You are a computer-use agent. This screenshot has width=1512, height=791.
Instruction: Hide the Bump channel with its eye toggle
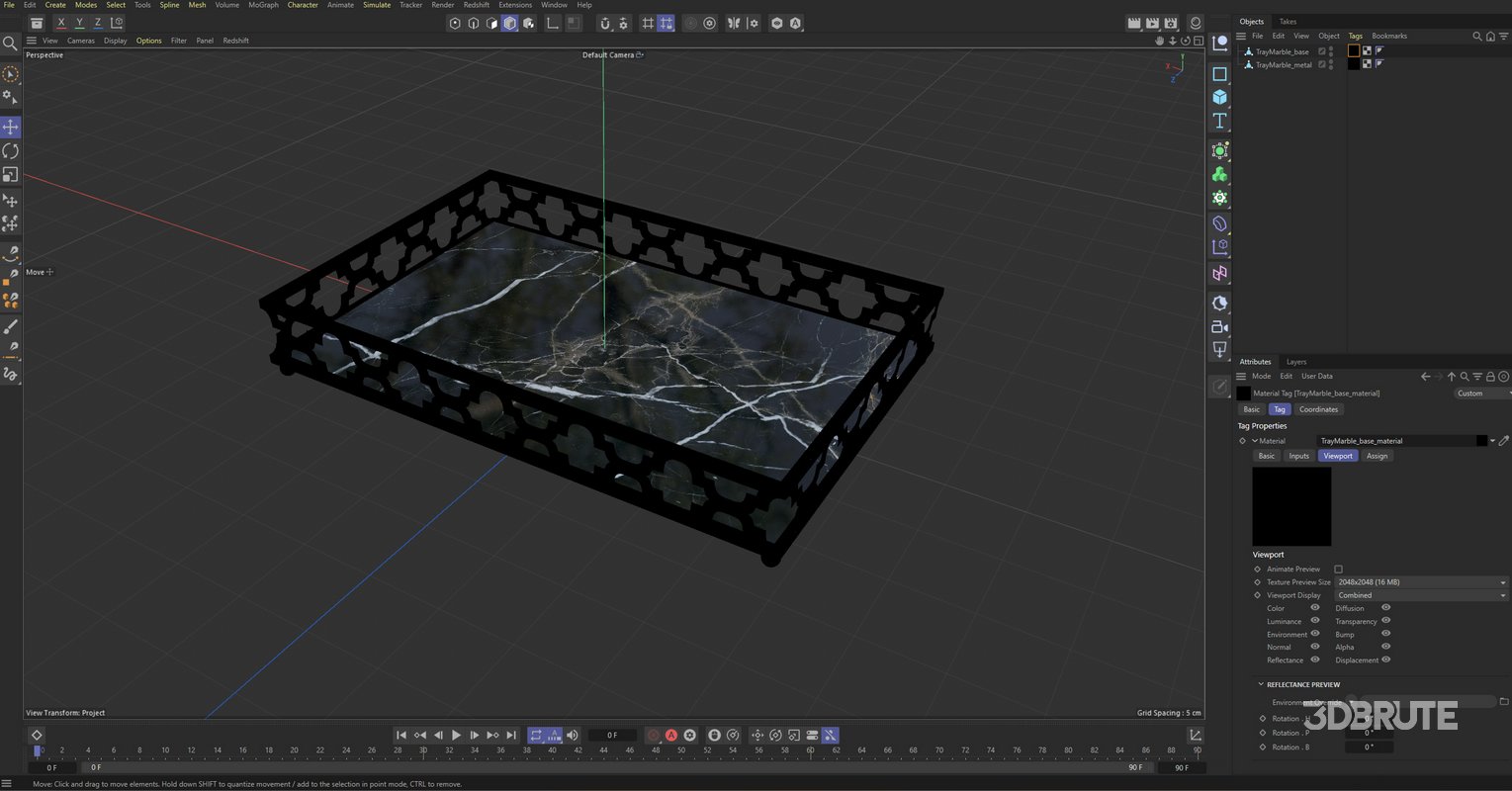tap(1385, 634)
